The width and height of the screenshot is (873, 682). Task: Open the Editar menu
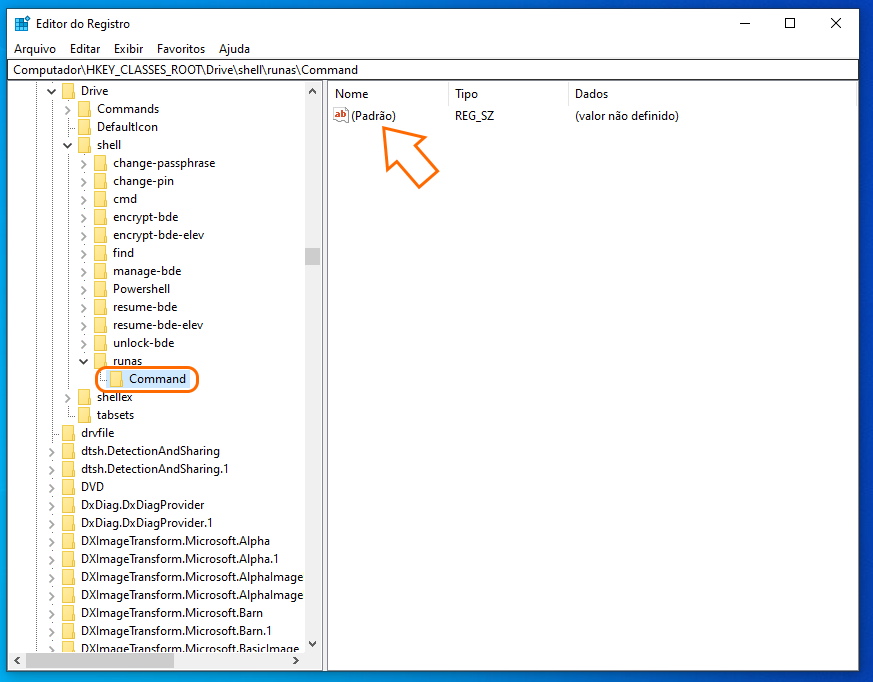coord(85,49)
